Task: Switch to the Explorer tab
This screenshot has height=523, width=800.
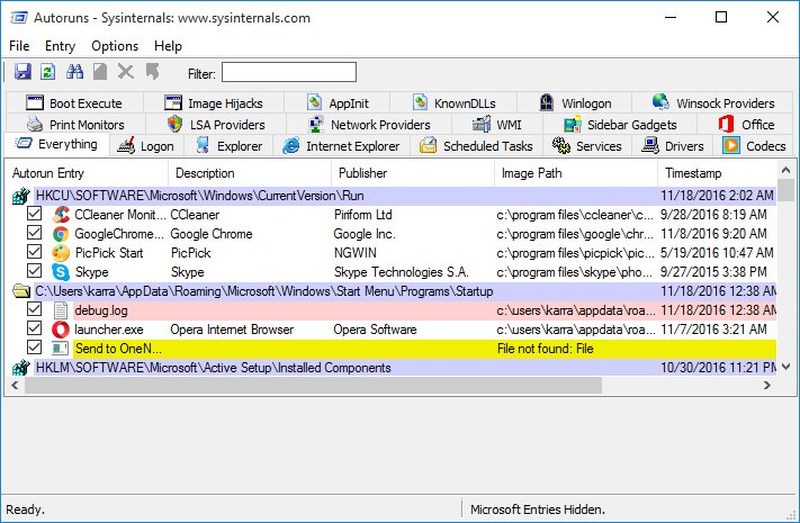Action: 229,146
